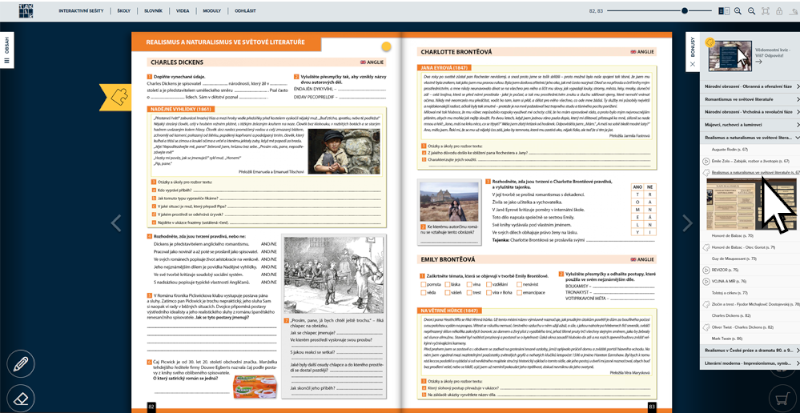Click tag icon beside Oliver Twist - Charles Dickens
The height and width of the screenshot is (413, 800).
(706, 327)
